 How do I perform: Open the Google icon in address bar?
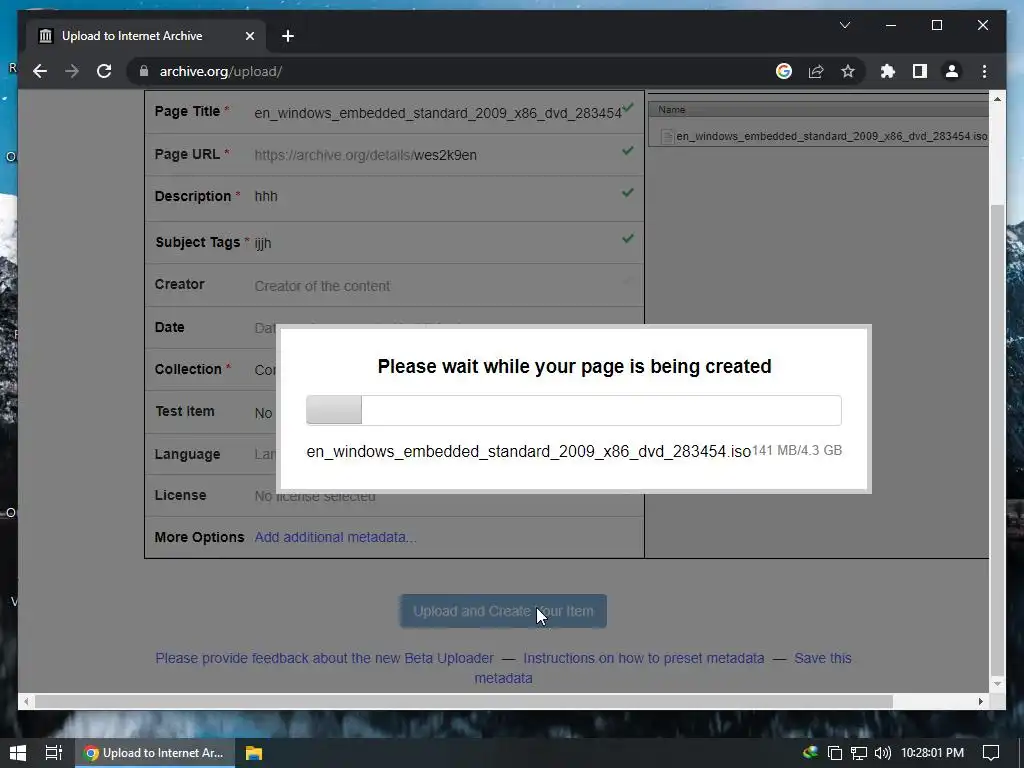click(x=784, y=71)
